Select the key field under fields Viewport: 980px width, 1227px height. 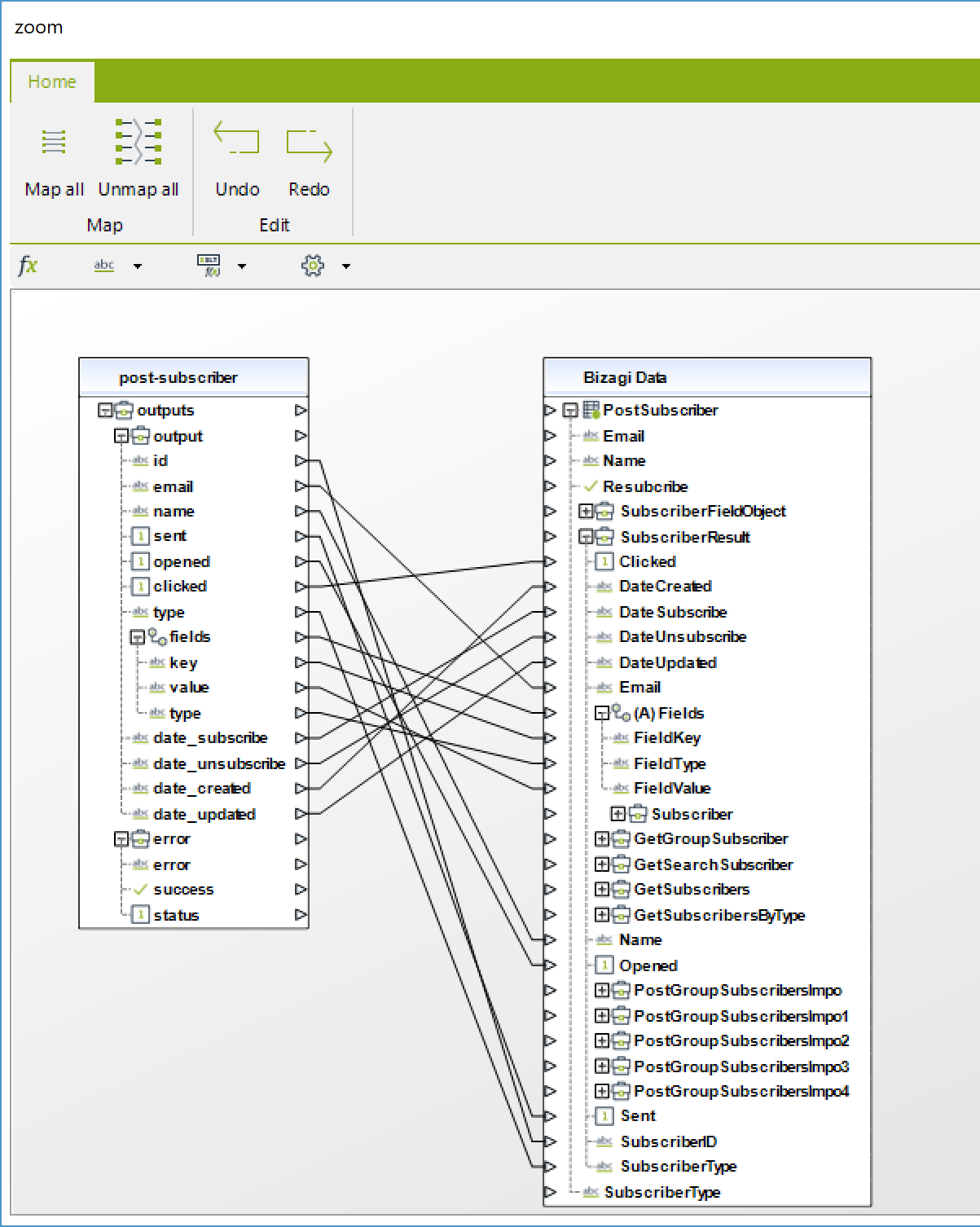coord(183,662)
